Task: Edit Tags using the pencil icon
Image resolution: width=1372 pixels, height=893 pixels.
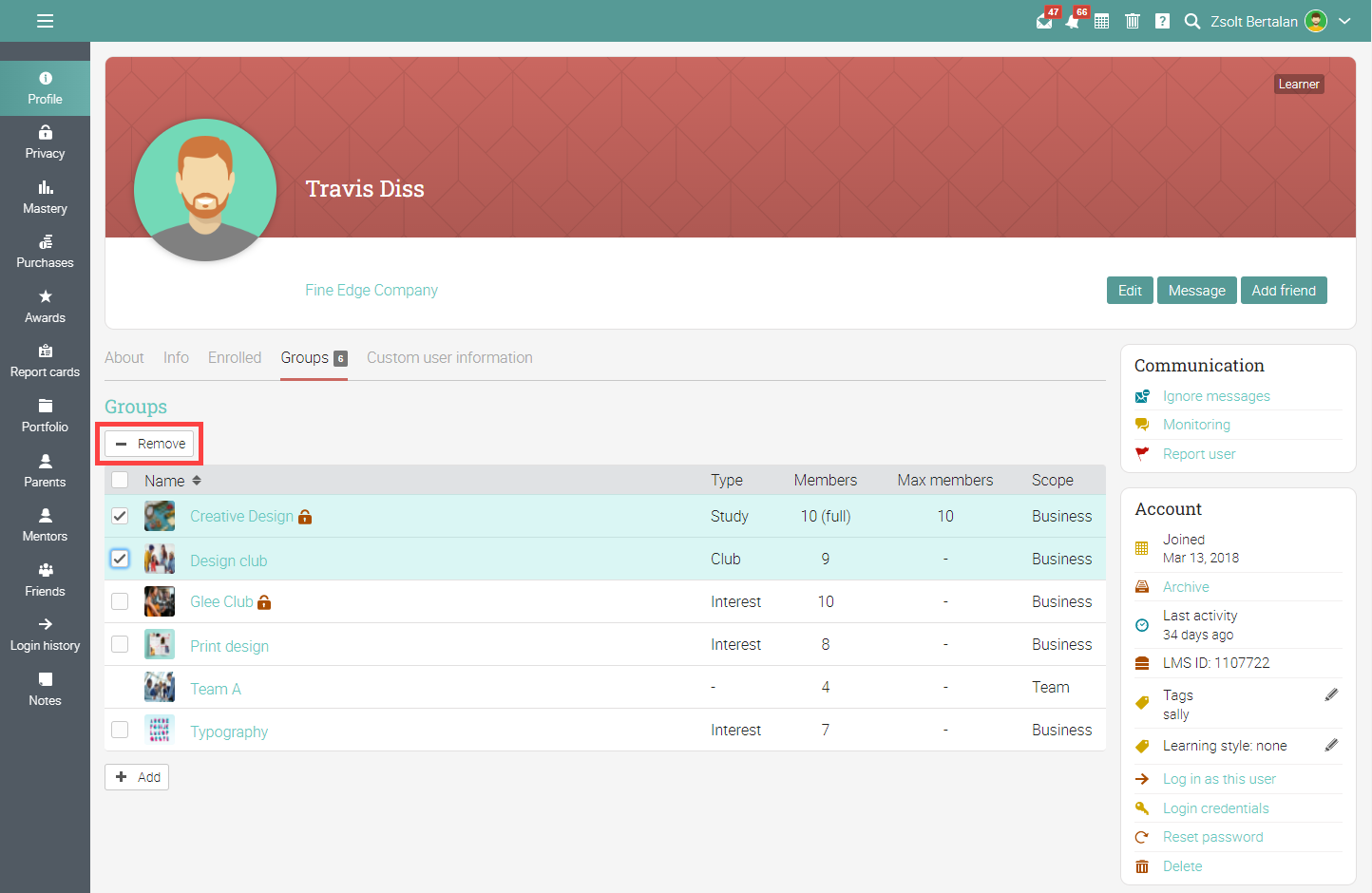Action: [1331, 695]
